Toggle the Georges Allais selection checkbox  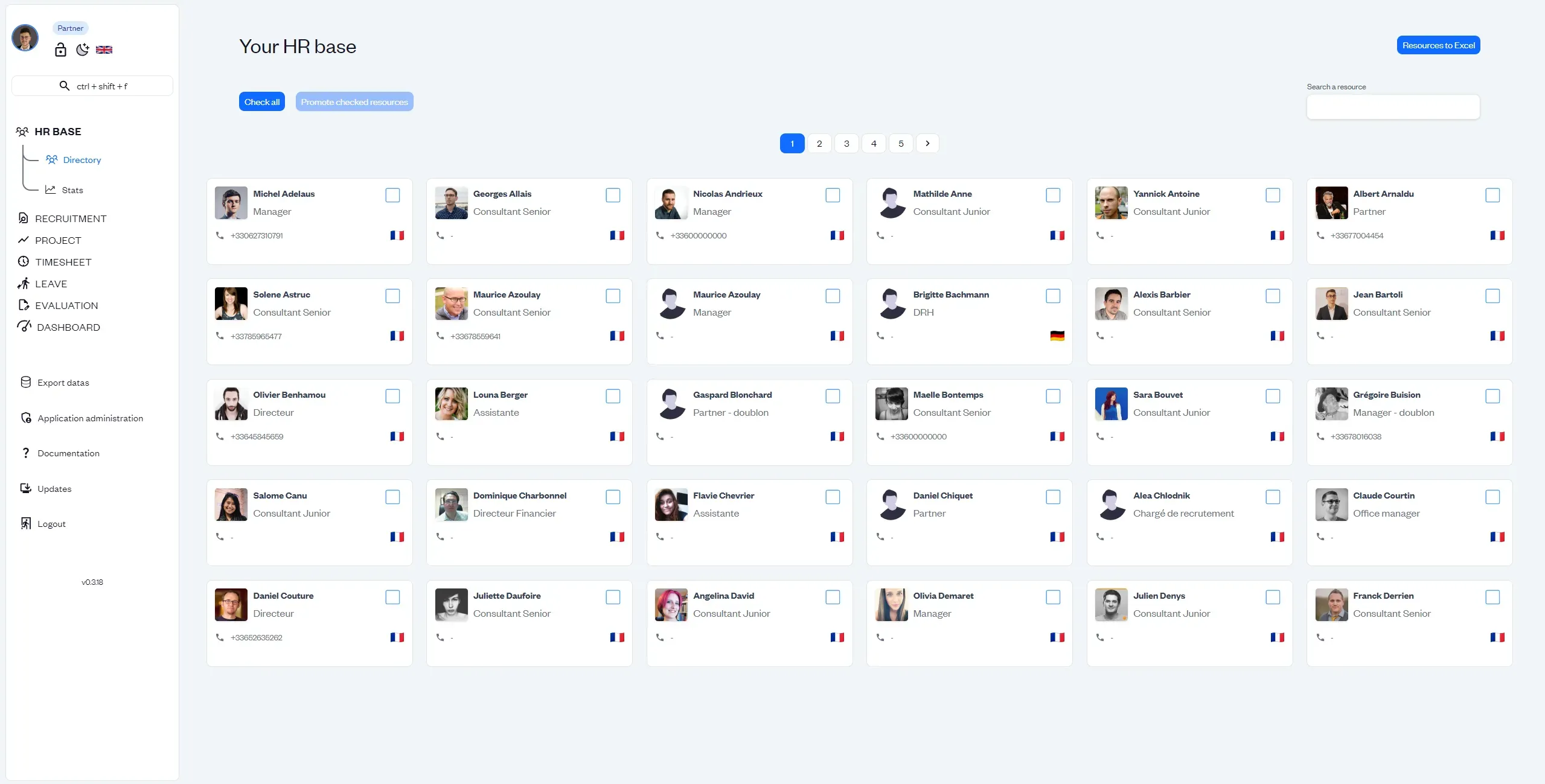pyautogui.click(x=614, y=195)
